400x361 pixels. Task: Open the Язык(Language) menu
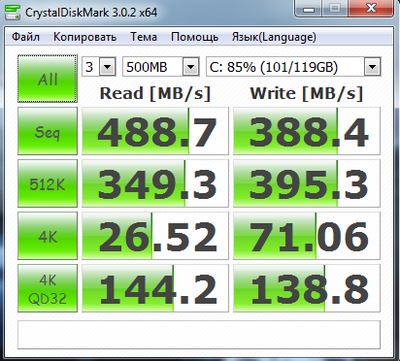point(274,37)
